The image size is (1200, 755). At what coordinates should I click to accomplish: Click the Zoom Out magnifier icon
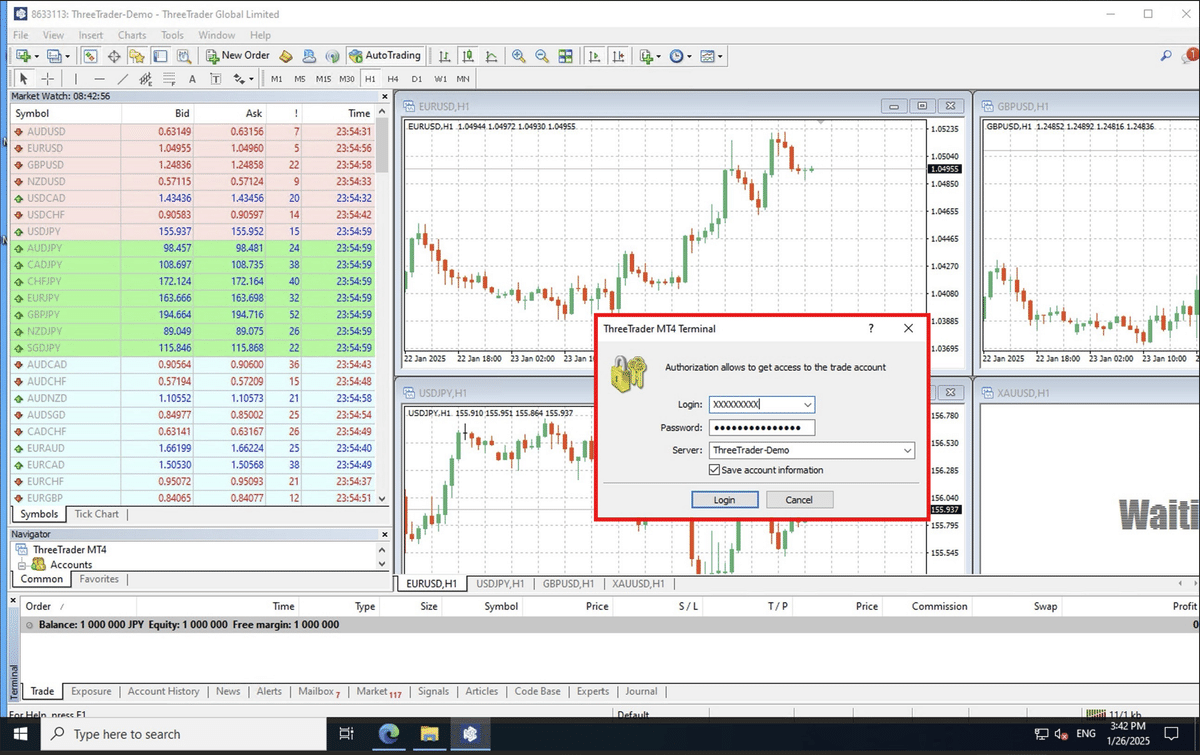click(542, 56)
